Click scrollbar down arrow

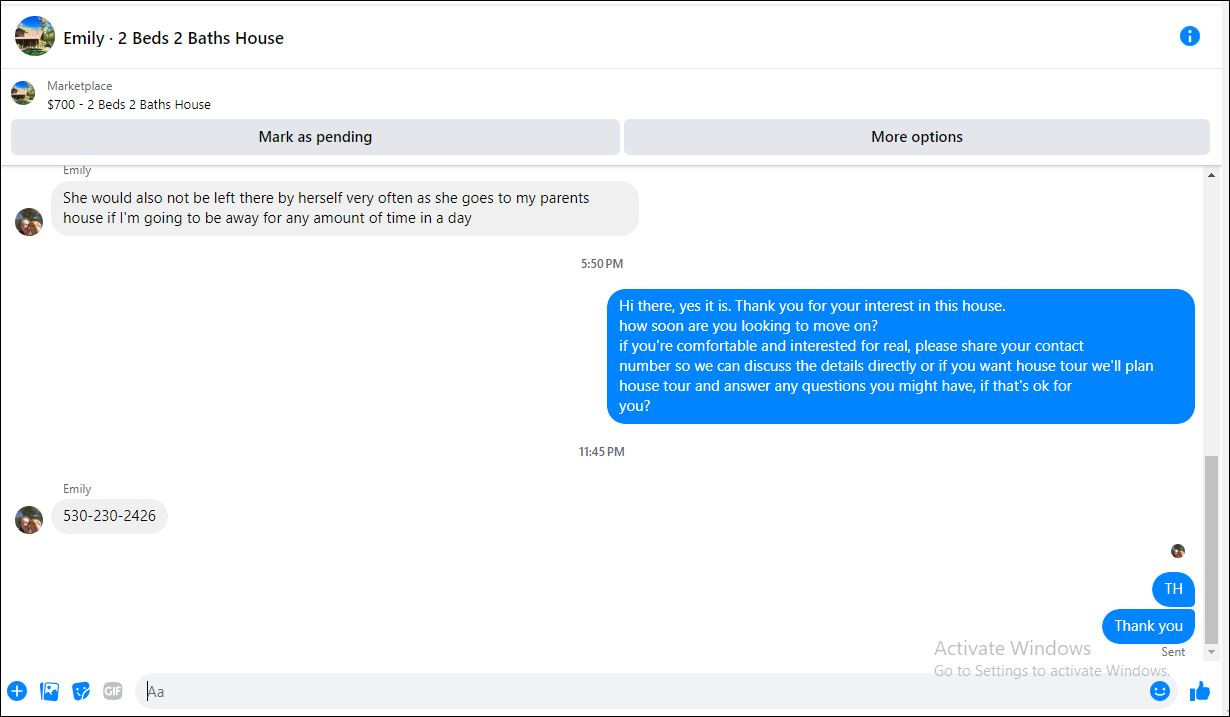click(x=1212, y=653)
